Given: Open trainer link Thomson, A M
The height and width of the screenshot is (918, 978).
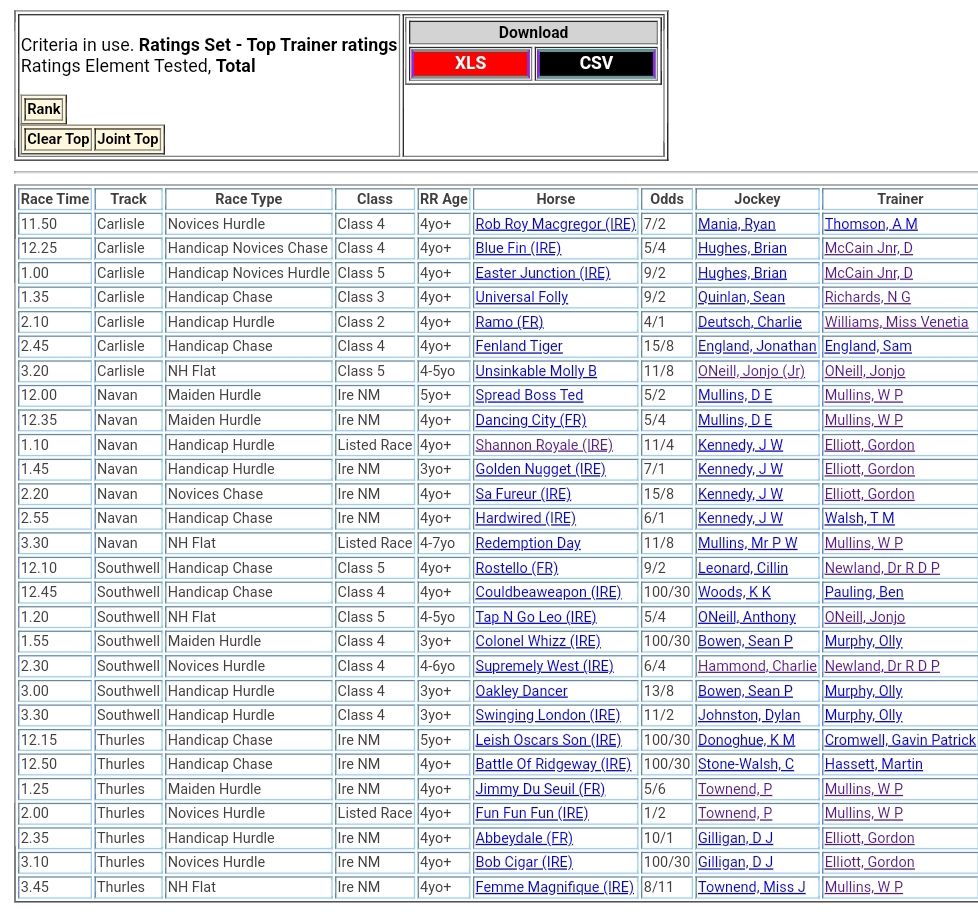Looking at the screenshot, I should (x=870, y=224).
